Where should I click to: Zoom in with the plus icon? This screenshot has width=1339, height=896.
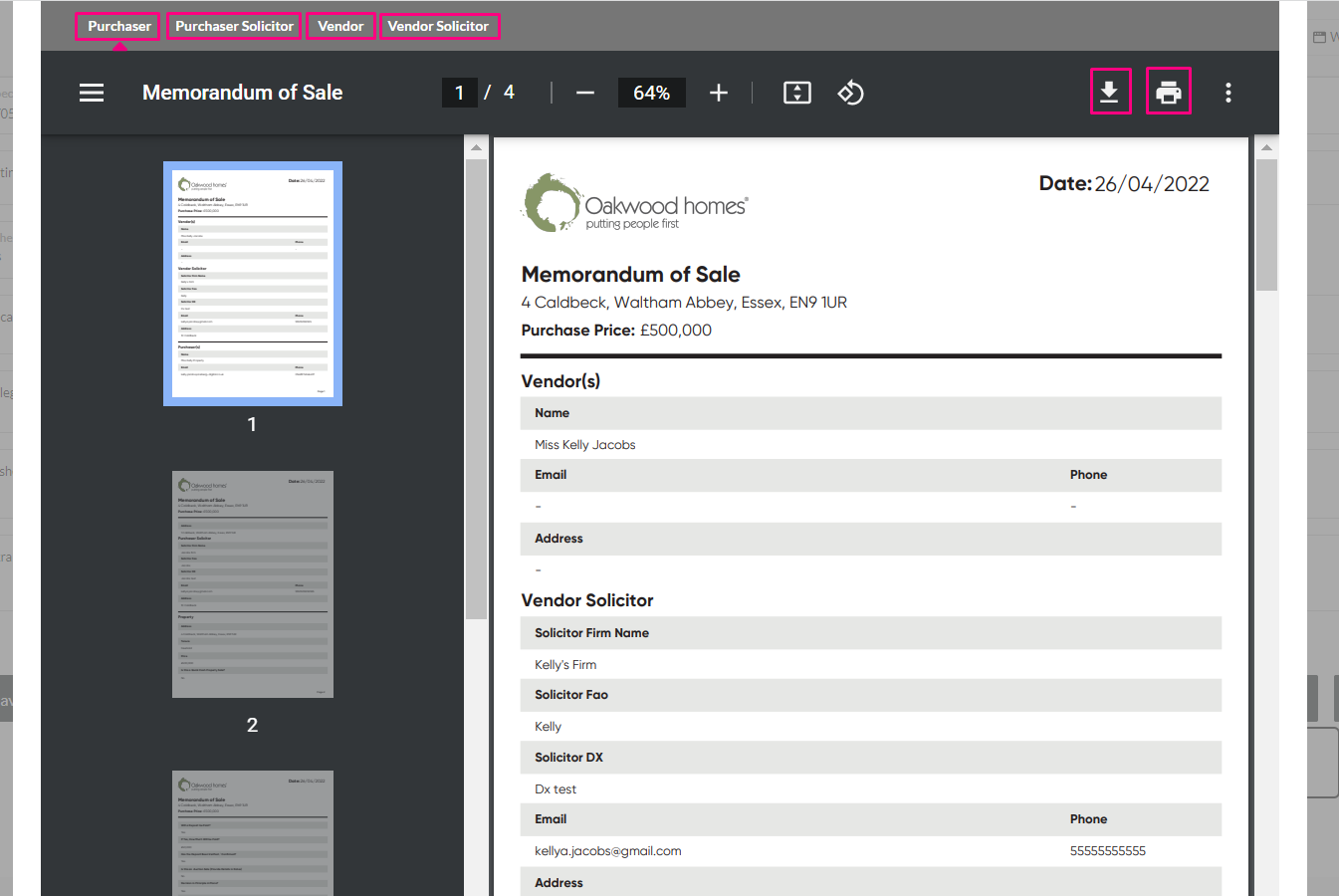[719, 93]
